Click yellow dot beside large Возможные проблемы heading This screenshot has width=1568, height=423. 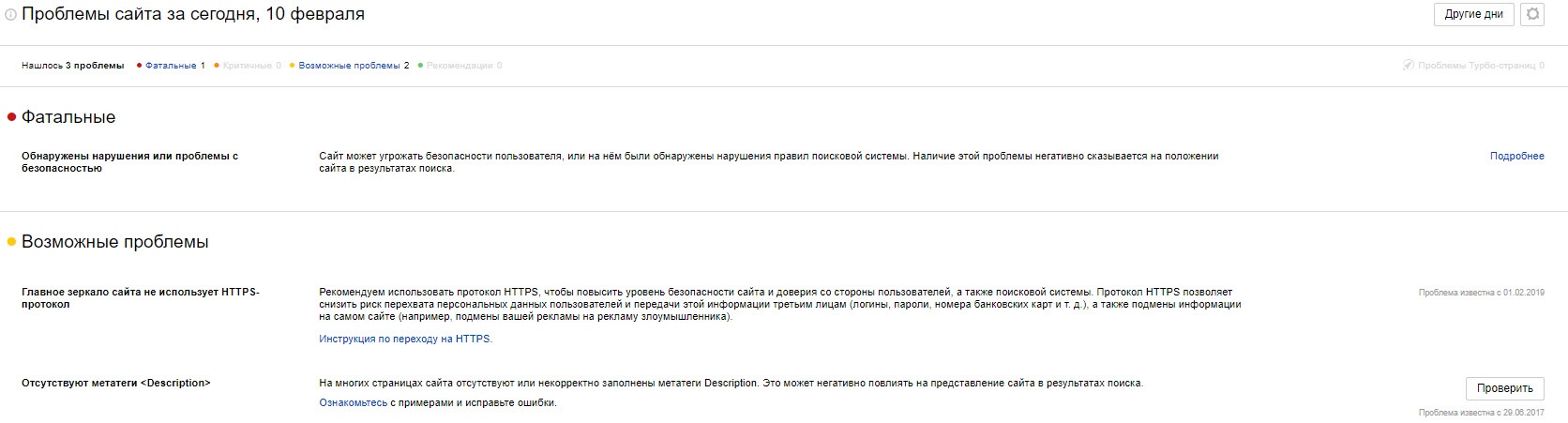pos(12,242)
